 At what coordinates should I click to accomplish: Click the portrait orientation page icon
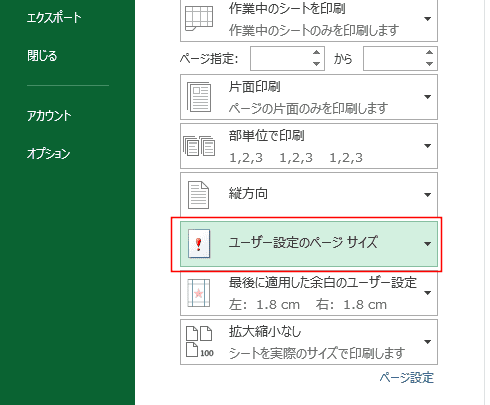(199, 195)
